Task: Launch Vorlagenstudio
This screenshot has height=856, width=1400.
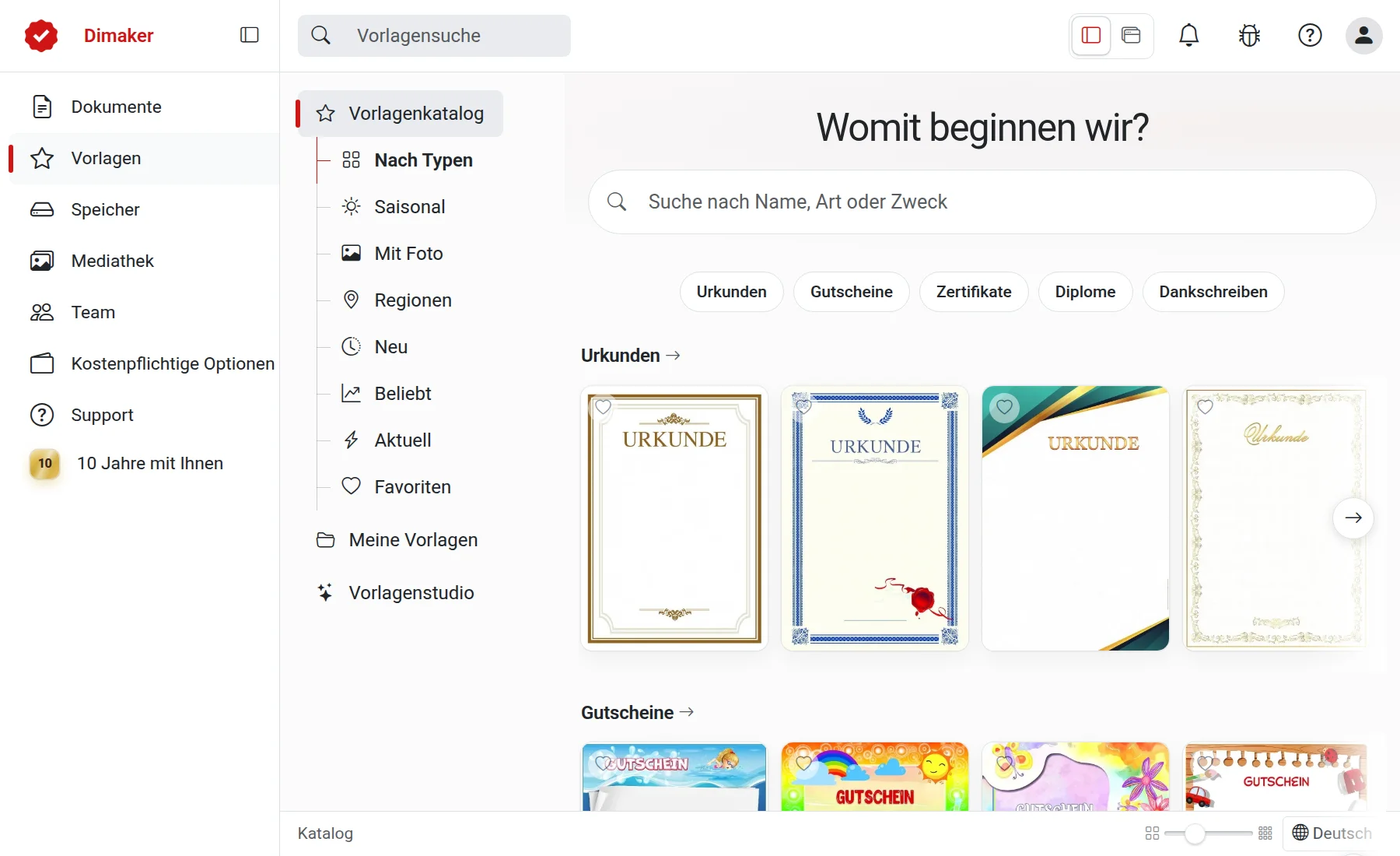Action: coord(396,593)
